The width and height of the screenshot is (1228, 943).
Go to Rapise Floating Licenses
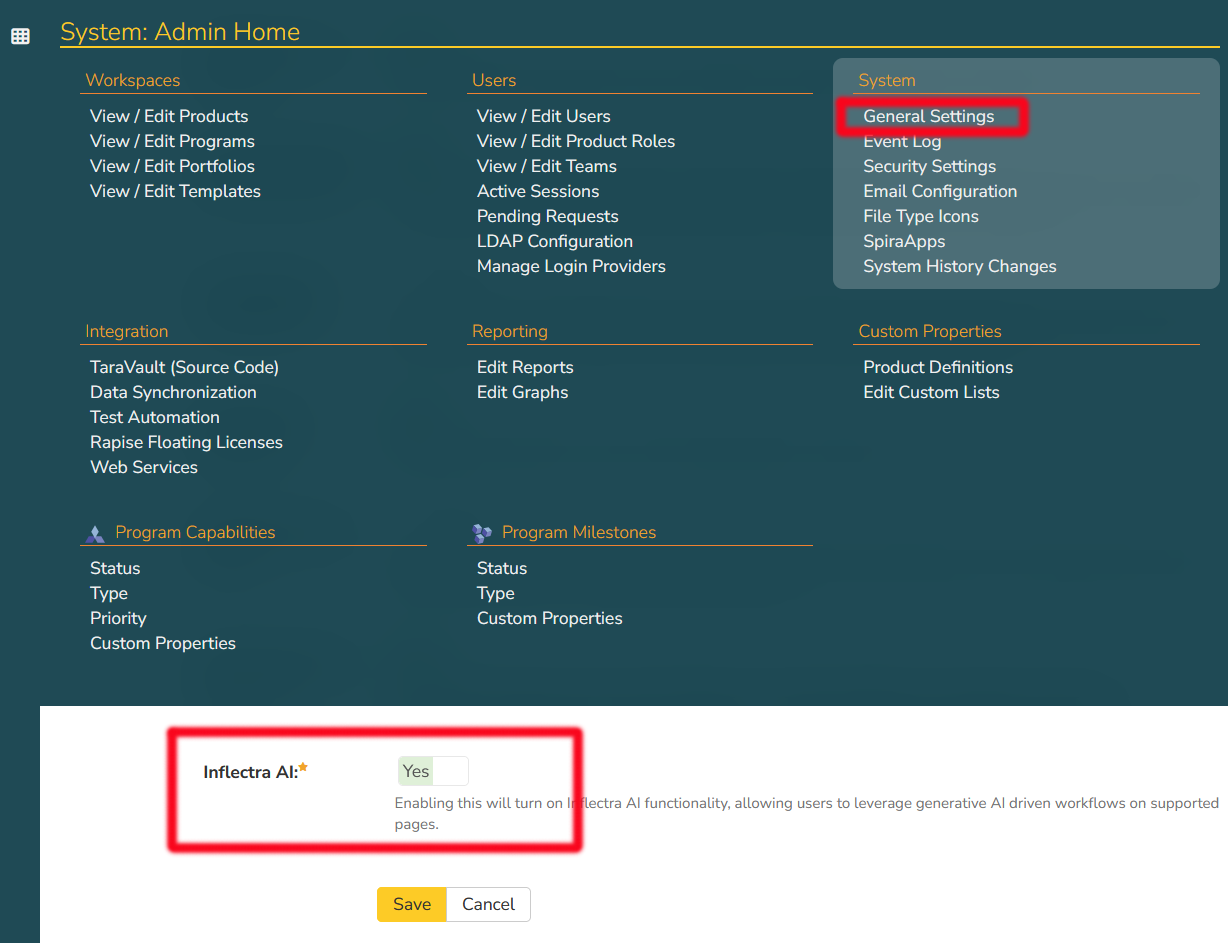point(186,442)
